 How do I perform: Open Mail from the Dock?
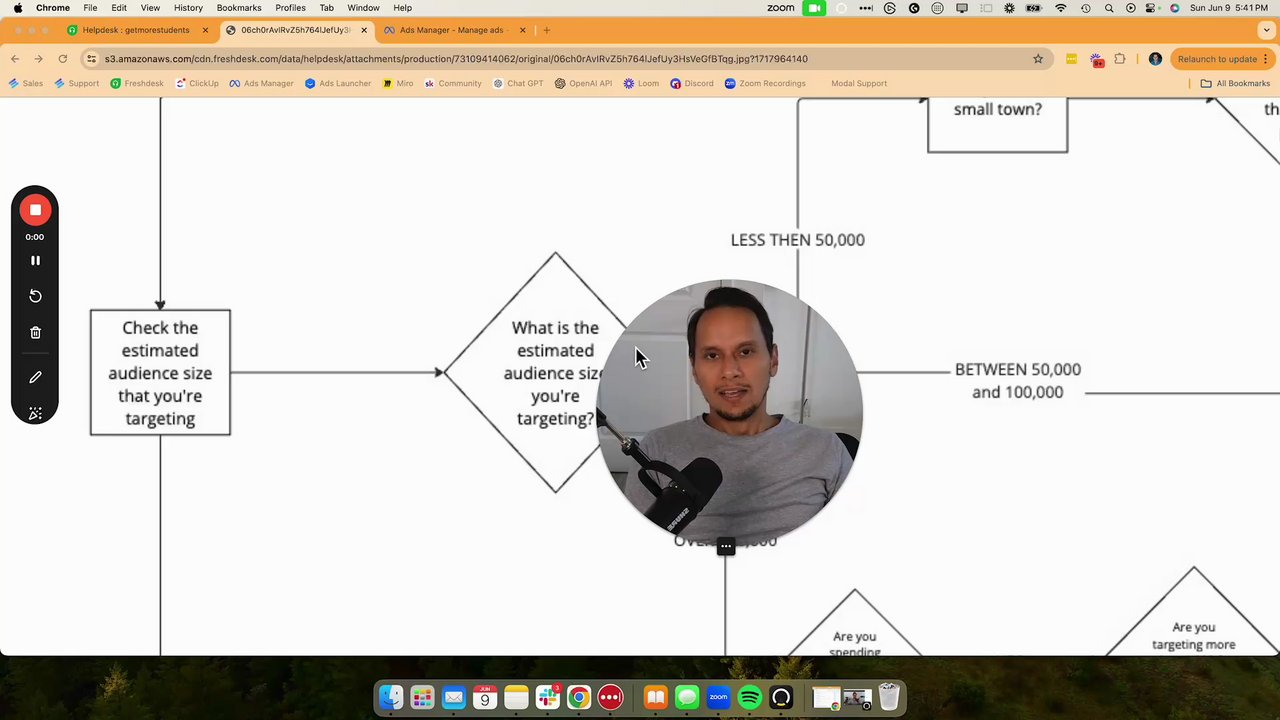click(x=453, y=697)
